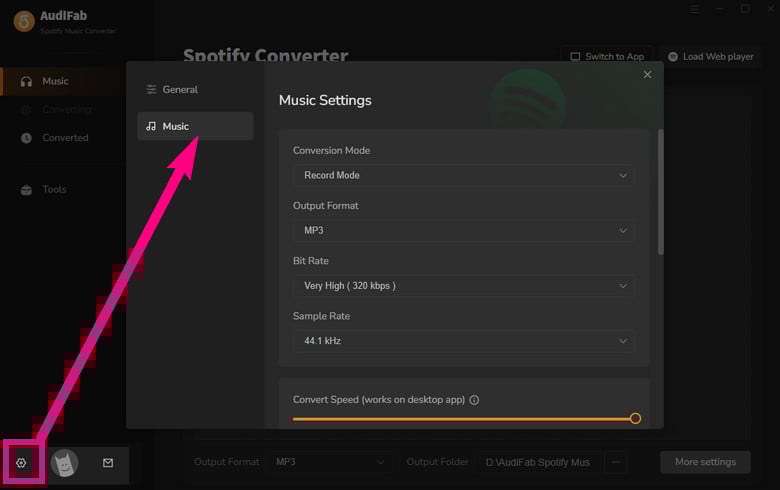
Task: Click the Switch to App button
Action: click(x=607, y=57)
